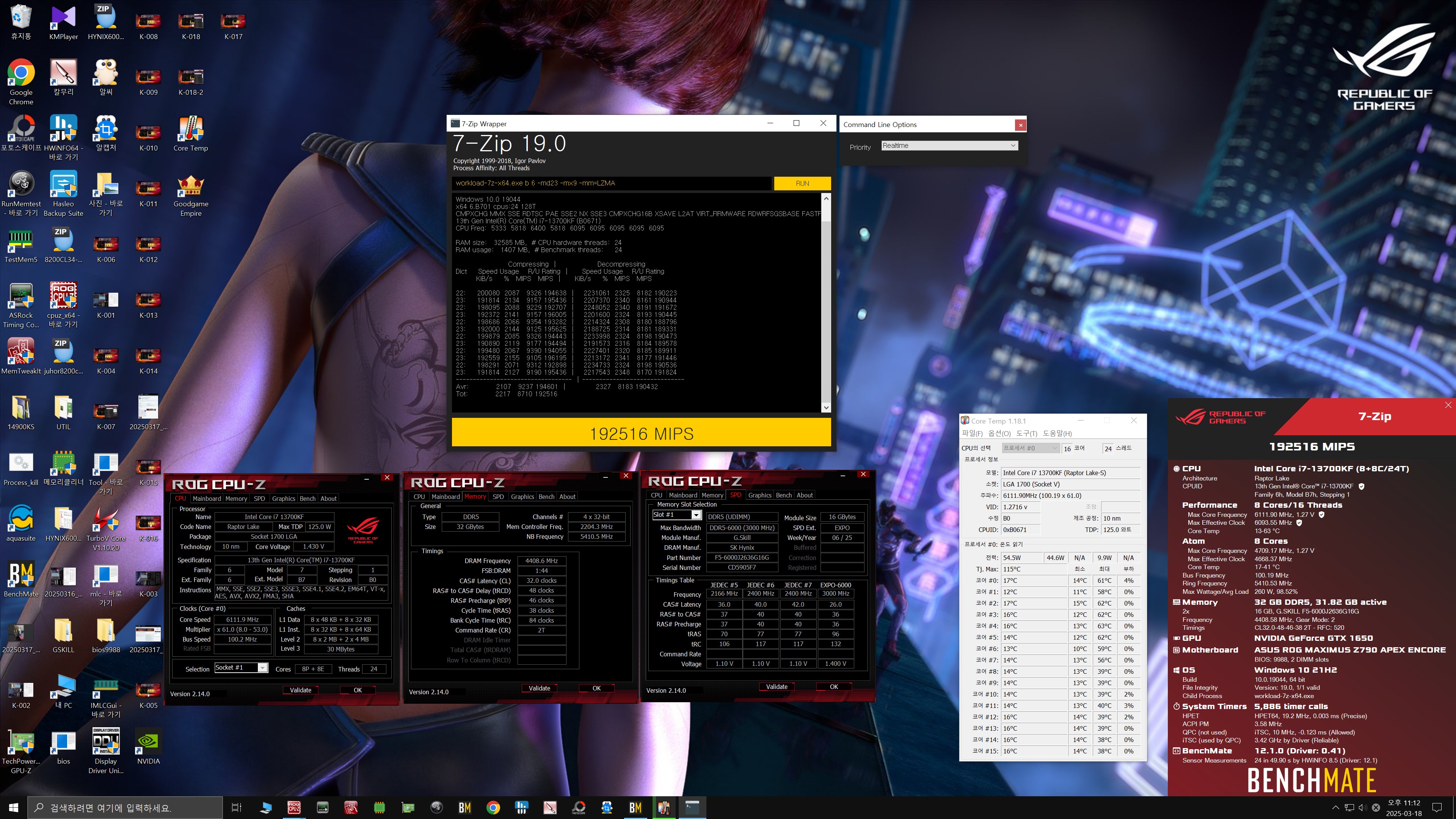Open the Core Temp processor selection dropdown
1456x819 pixels.
pos(1031,448)
